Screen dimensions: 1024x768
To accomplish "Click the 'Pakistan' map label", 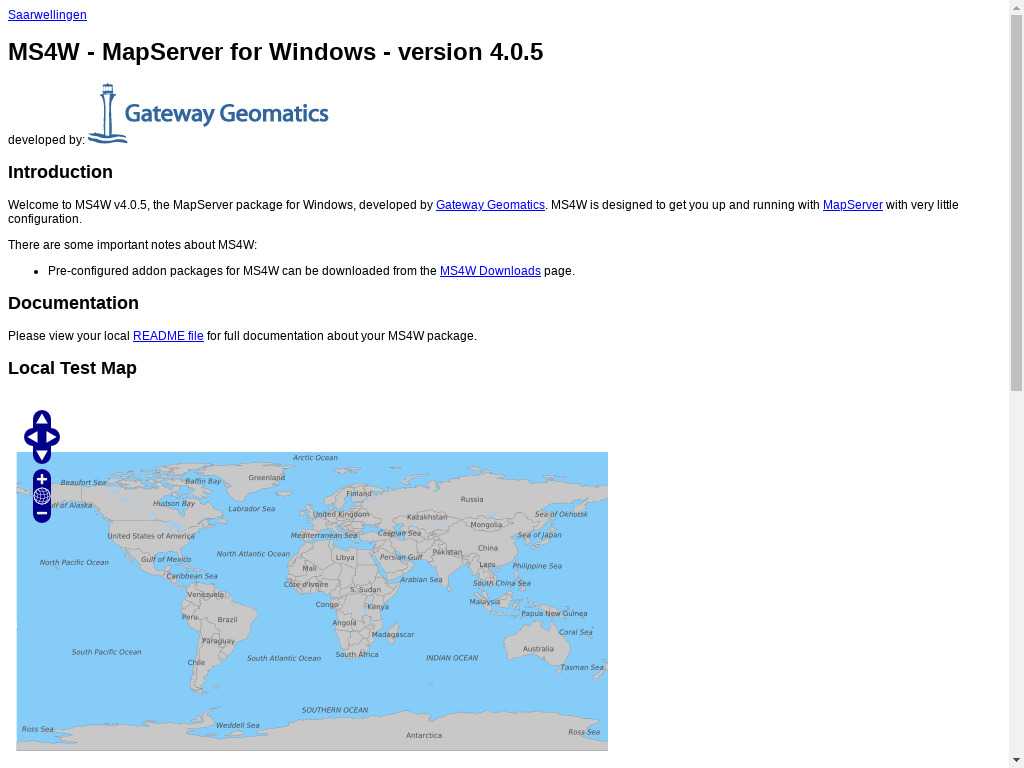I will (447, 552).
